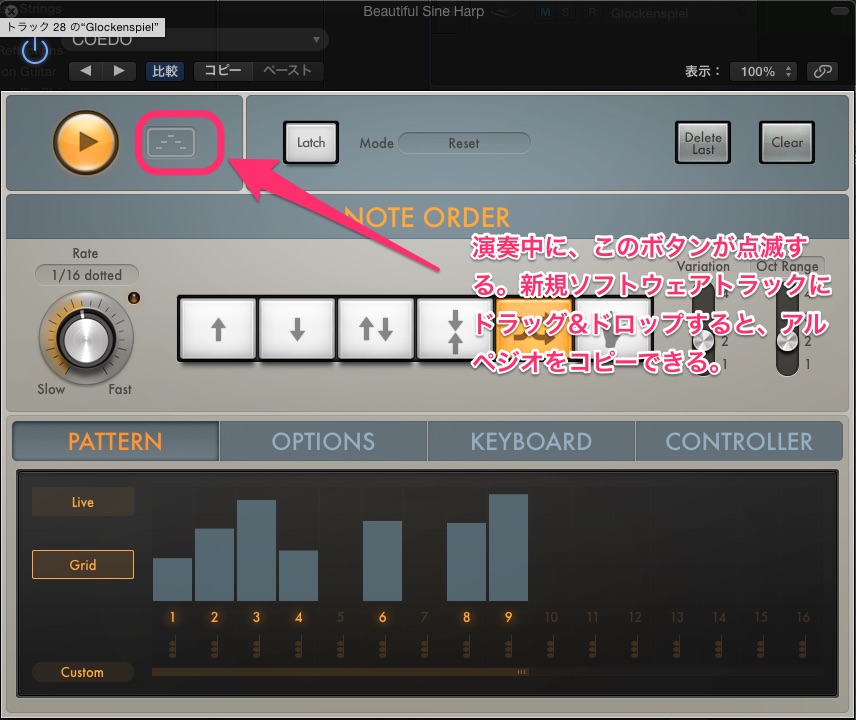856x720 pixels.
Task: Enable grid step 10
Action: pyautogui.click(x=551, y=617)
